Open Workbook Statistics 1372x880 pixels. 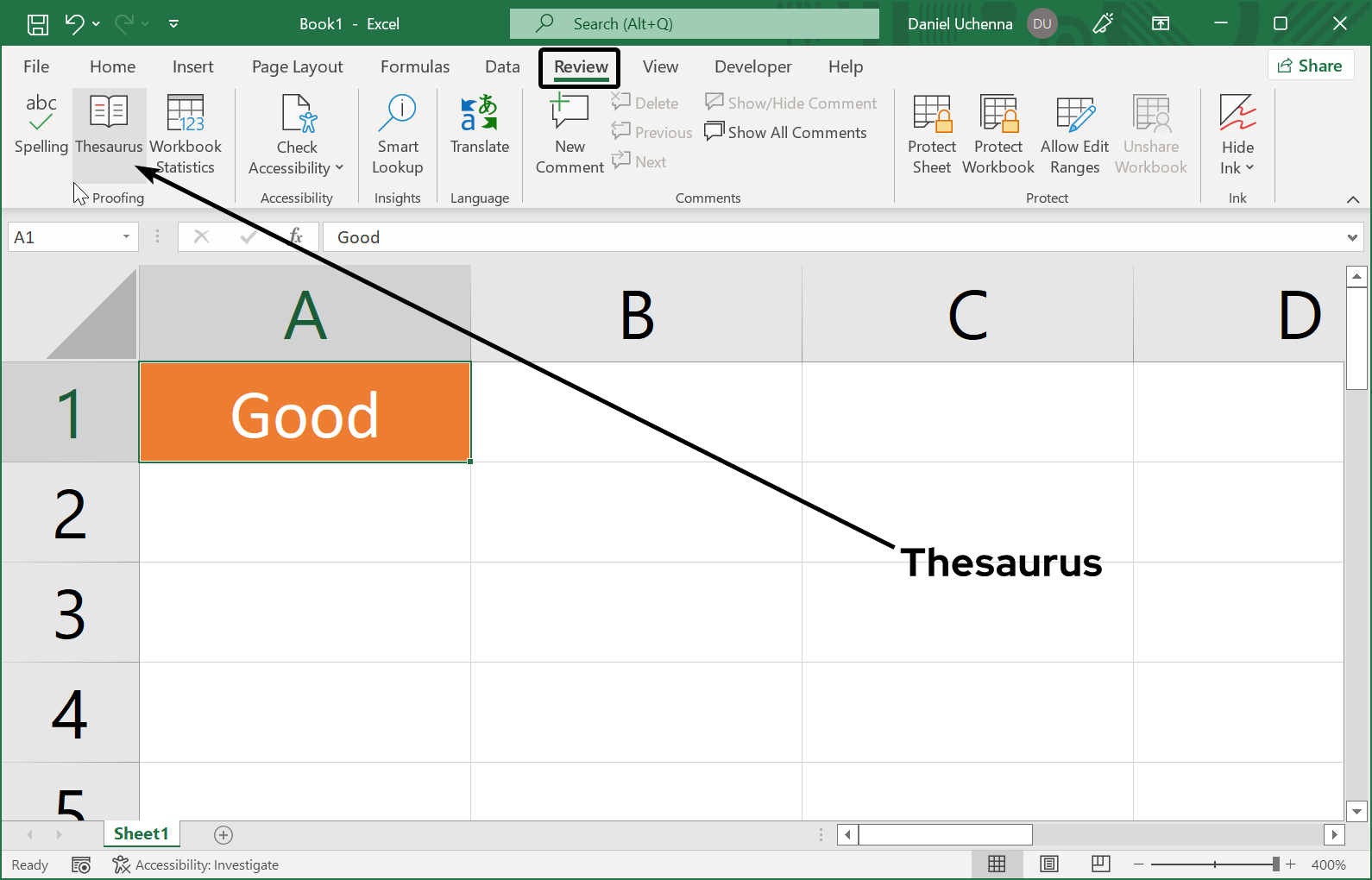(186, 134)
